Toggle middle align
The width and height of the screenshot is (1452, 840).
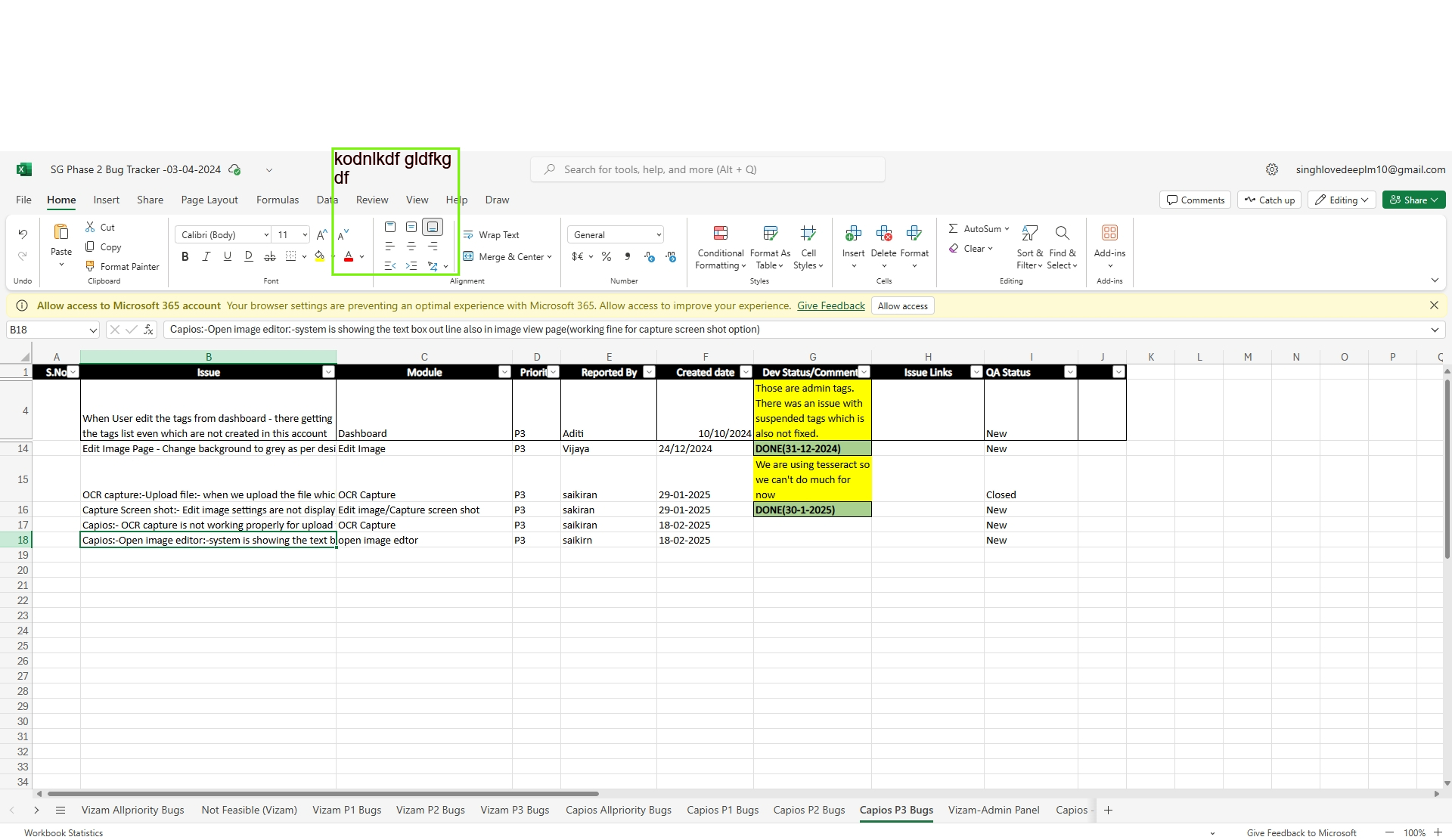pyautogui.click(x=411, y=227)
